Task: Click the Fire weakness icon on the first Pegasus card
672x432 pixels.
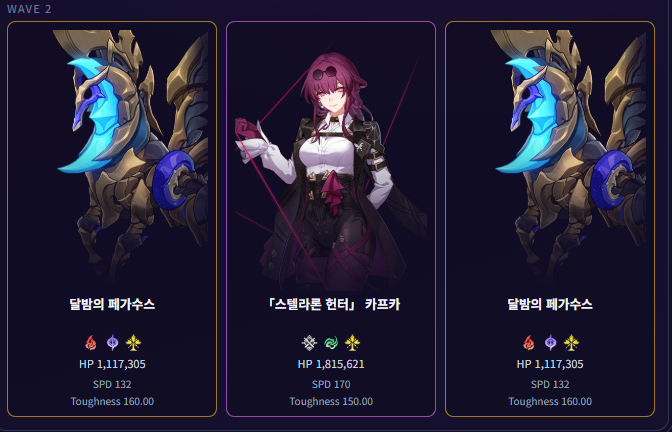Action: coord(90,343)
